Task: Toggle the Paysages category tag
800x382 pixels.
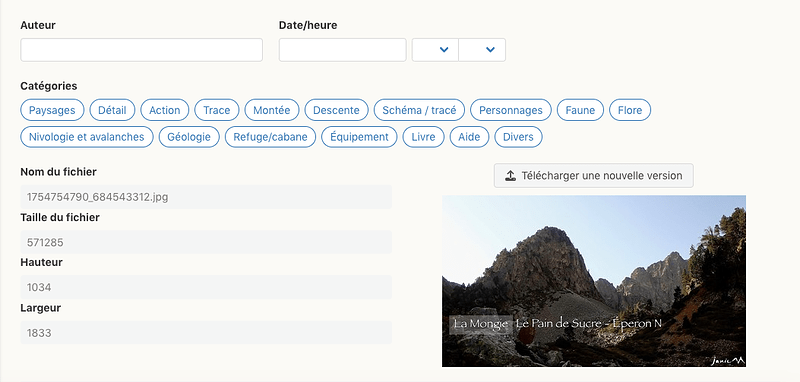Action: 52,110
